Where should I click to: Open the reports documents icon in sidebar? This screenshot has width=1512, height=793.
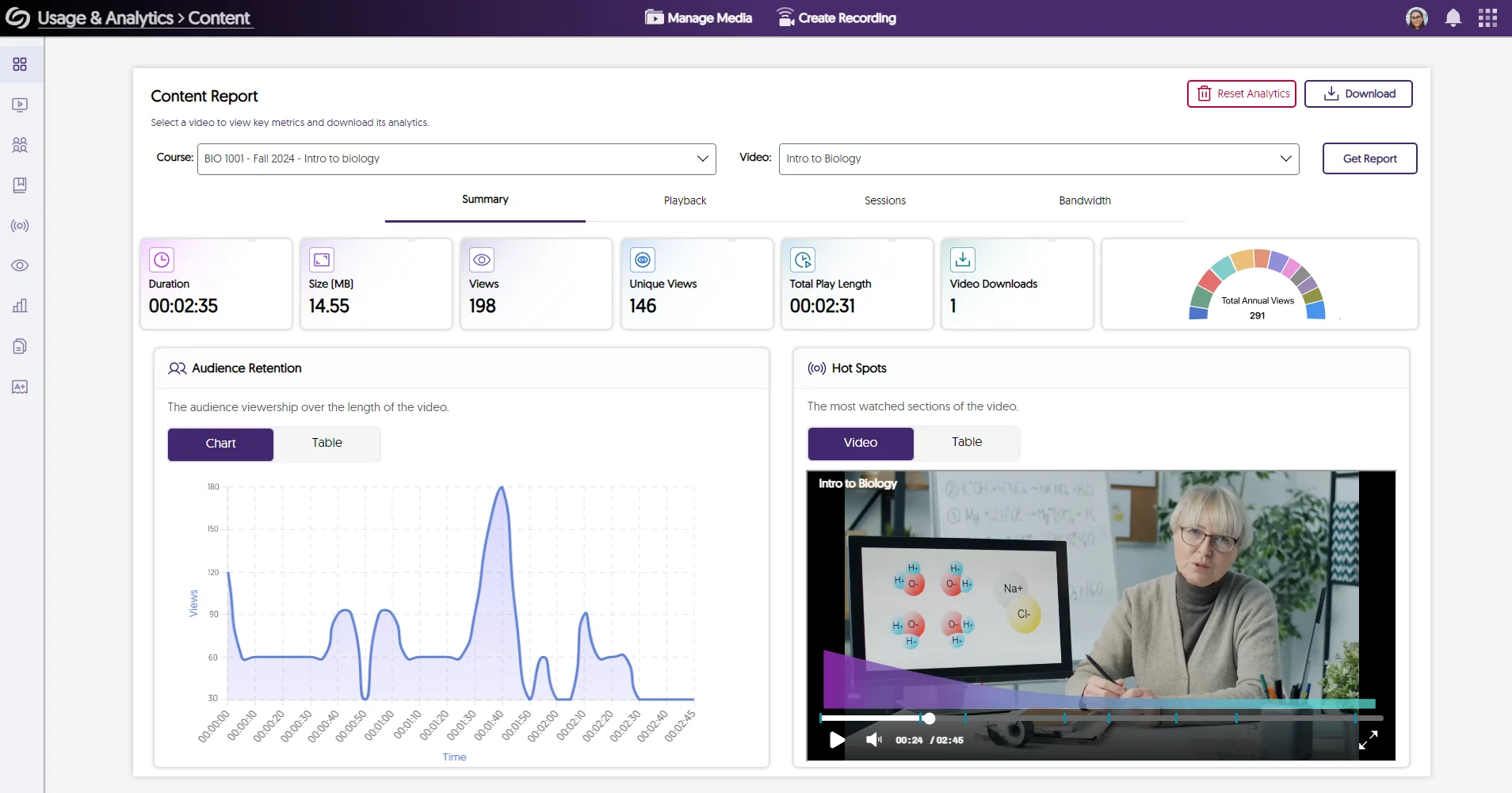point(21,346)
